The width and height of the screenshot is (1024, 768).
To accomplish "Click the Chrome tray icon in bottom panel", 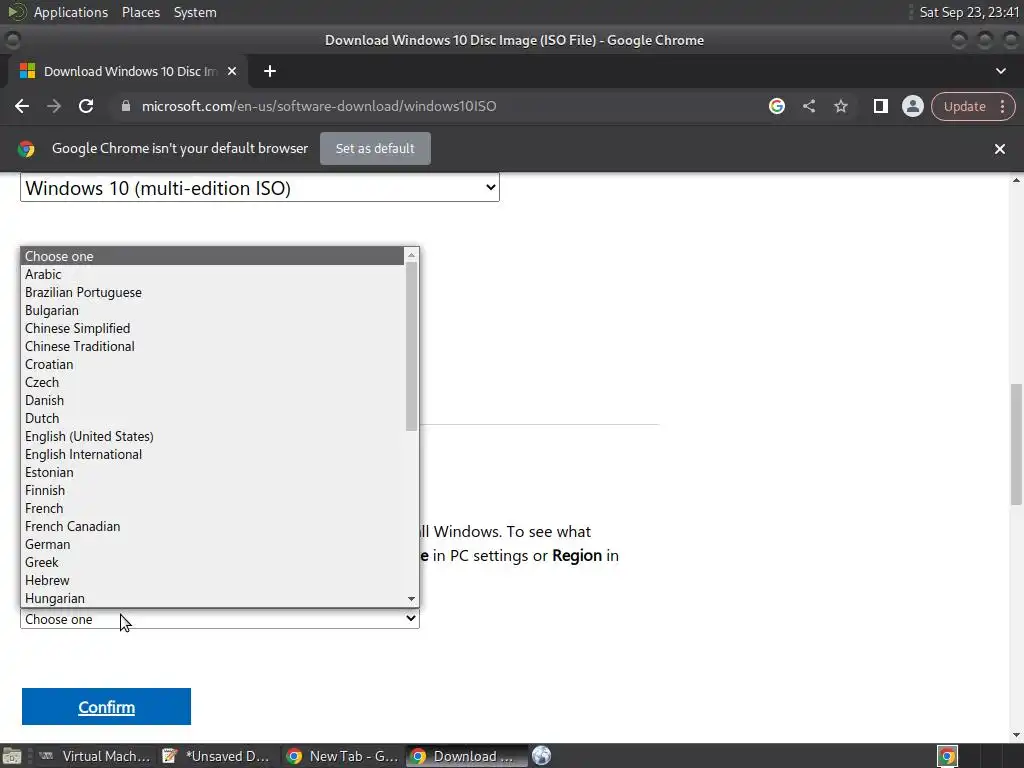I will 948,756.
